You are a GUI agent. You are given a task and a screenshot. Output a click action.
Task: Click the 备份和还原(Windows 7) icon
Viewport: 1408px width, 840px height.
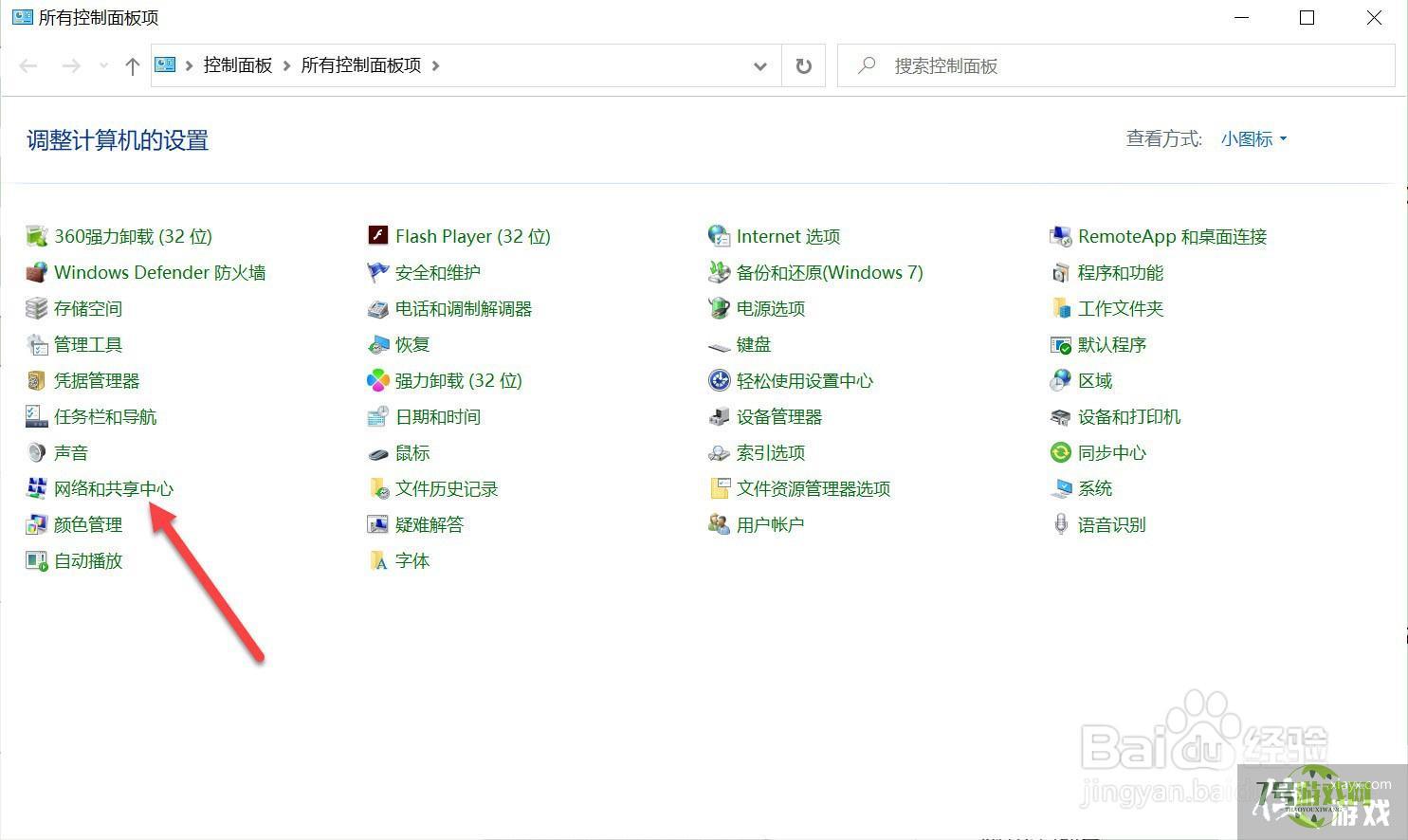719,272
